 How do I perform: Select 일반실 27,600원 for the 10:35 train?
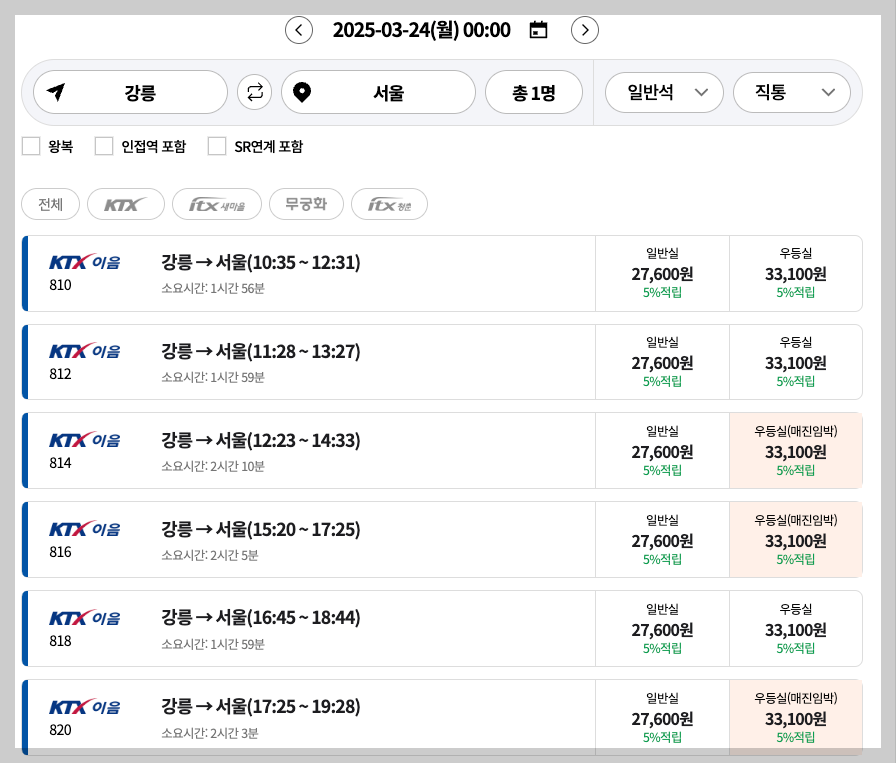662,273
